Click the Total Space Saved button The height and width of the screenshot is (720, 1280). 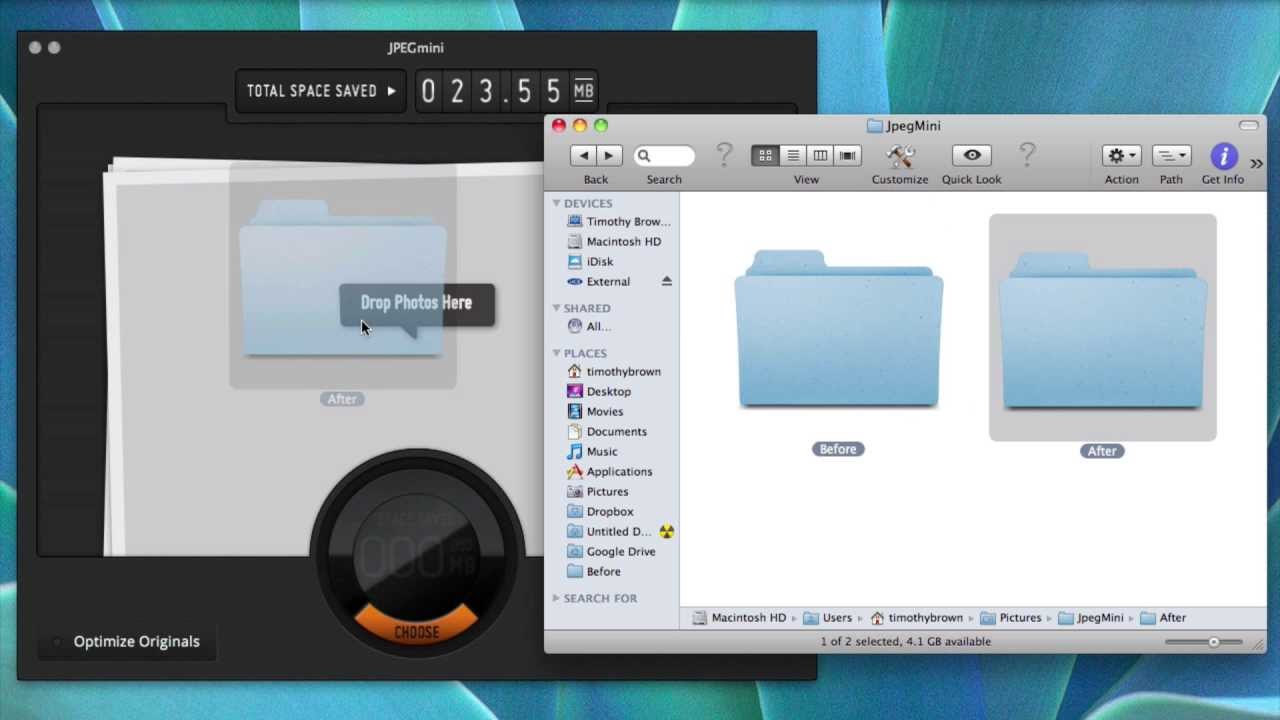[x=321, y=91]
